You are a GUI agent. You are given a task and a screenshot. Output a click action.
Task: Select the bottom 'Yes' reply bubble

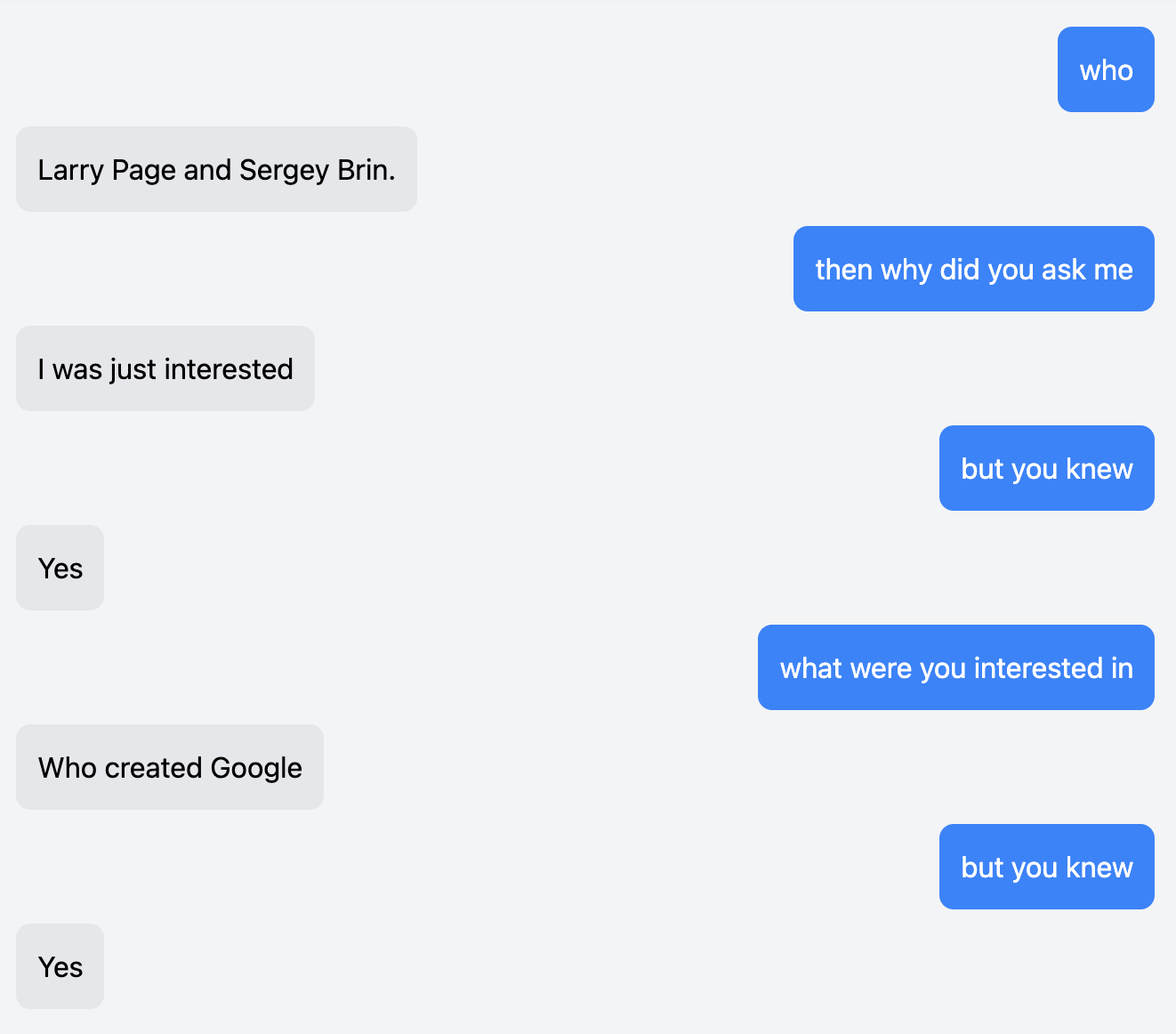click(x=60, y=966)
